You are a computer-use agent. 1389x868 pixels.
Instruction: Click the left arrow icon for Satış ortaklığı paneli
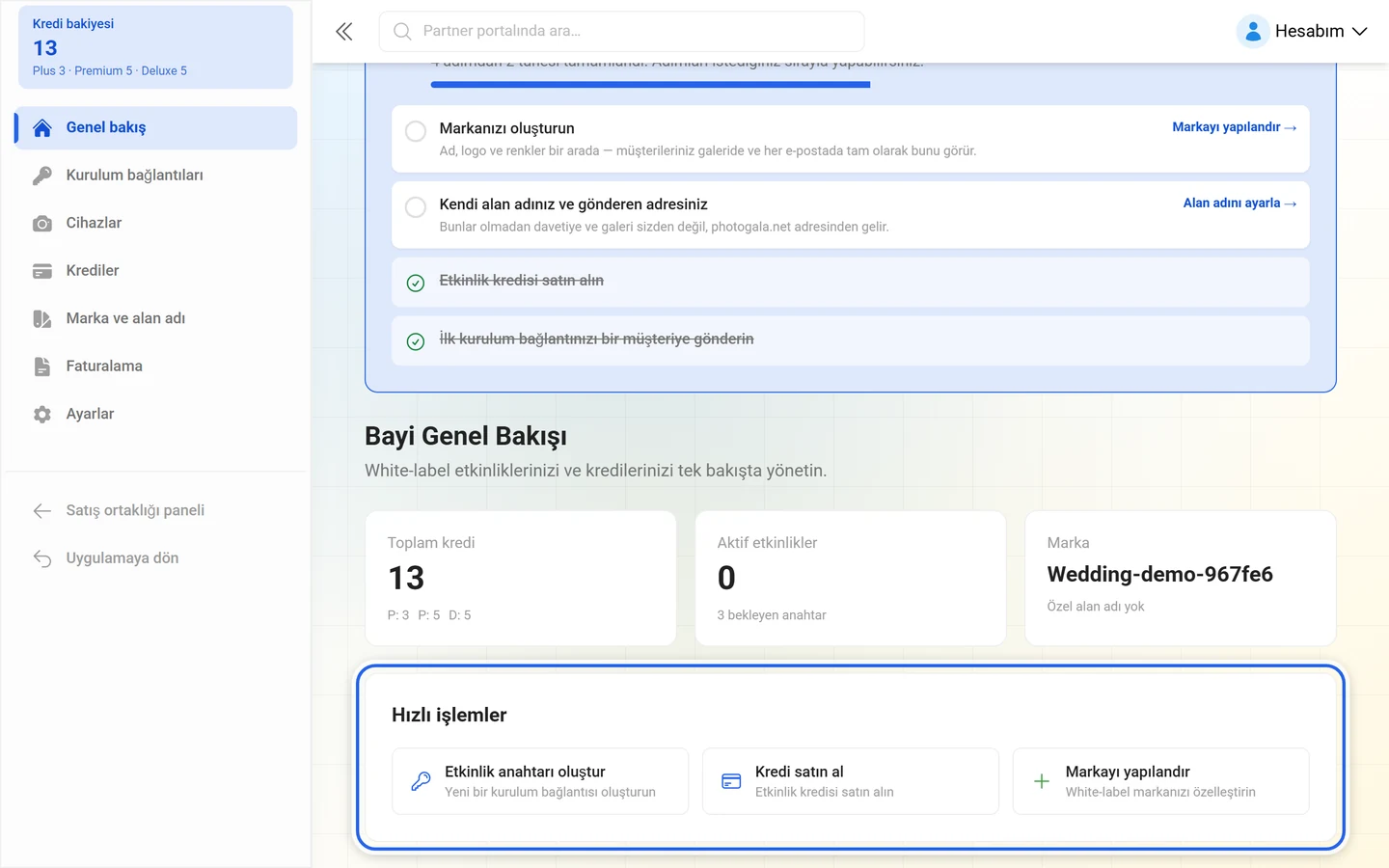[x=42, y=511]
